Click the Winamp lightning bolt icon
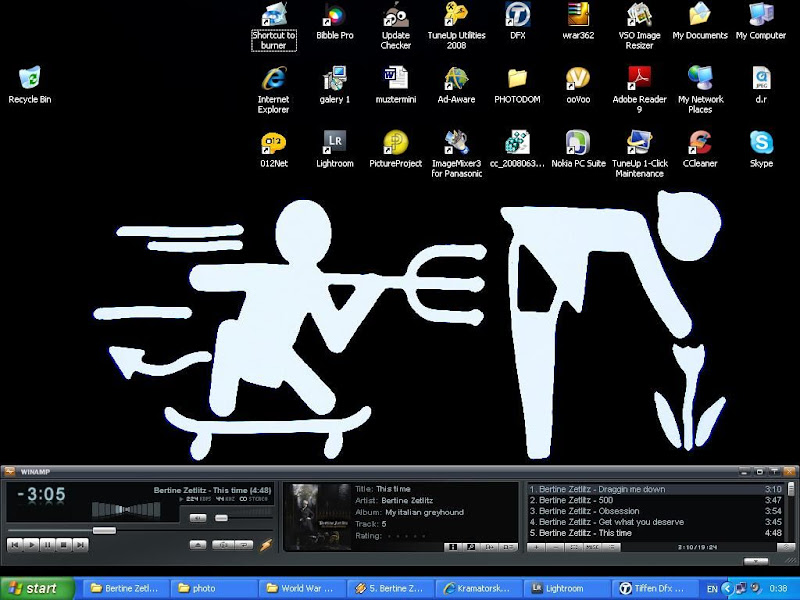The width and height of the screenshot is (800, 600). 266,545
